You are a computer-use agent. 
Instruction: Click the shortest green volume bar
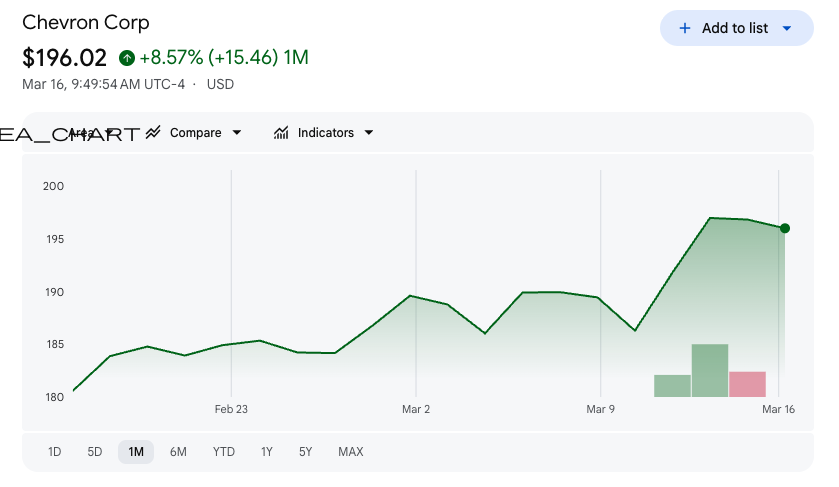[672, 386]
